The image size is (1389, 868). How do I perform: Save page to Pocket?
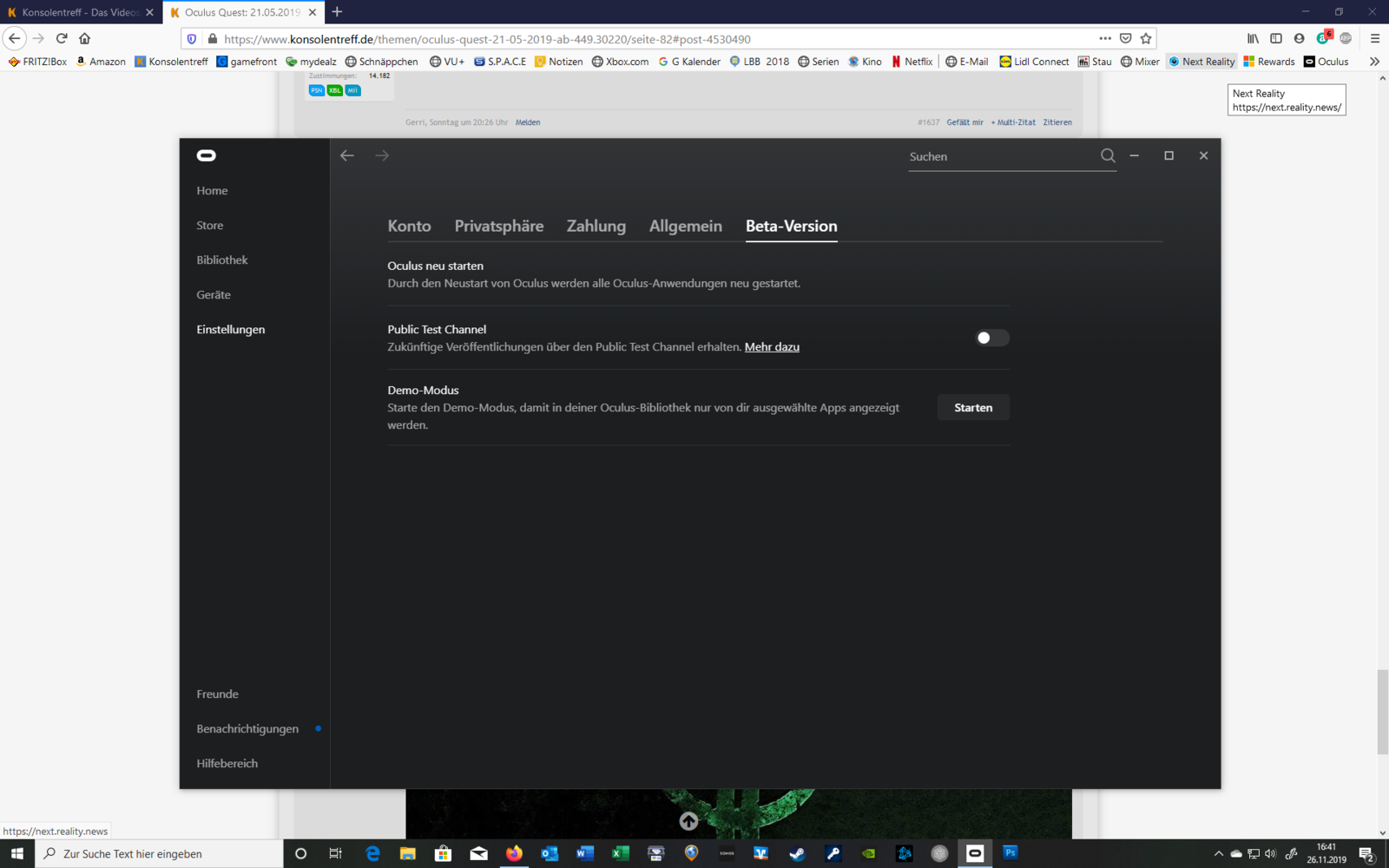1125,38
